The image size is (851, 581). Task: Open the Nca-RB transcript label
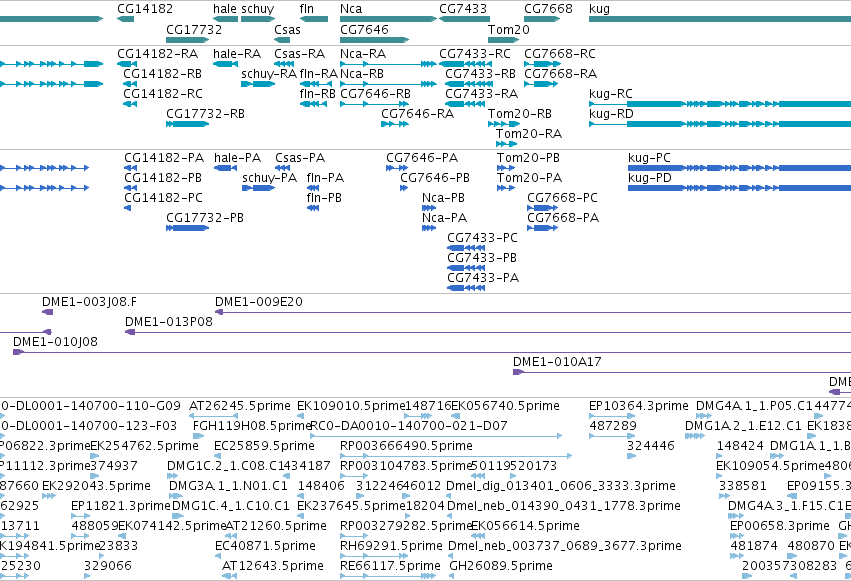(x=362, y=74)
